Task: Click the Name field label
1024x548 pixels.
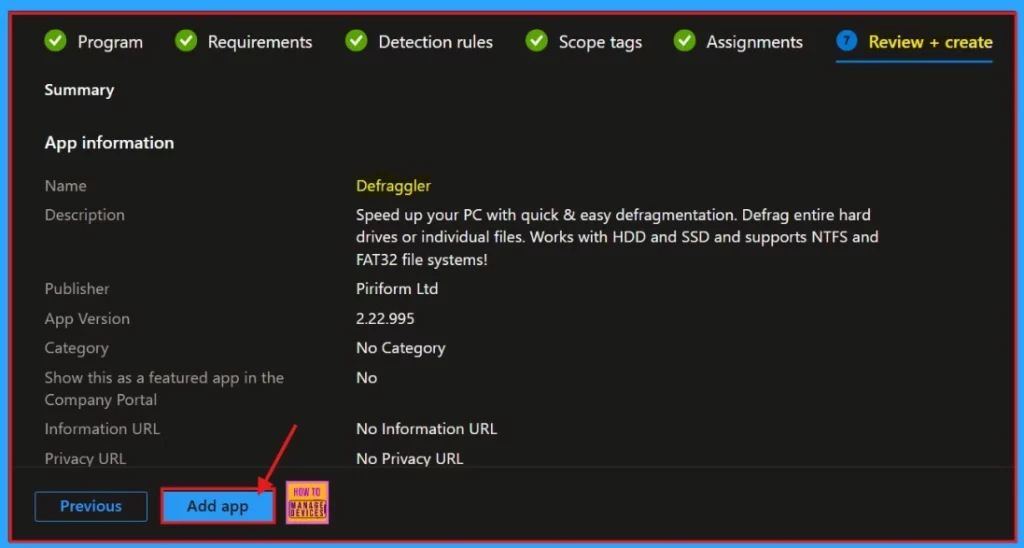Action: (x=65, y=186)
